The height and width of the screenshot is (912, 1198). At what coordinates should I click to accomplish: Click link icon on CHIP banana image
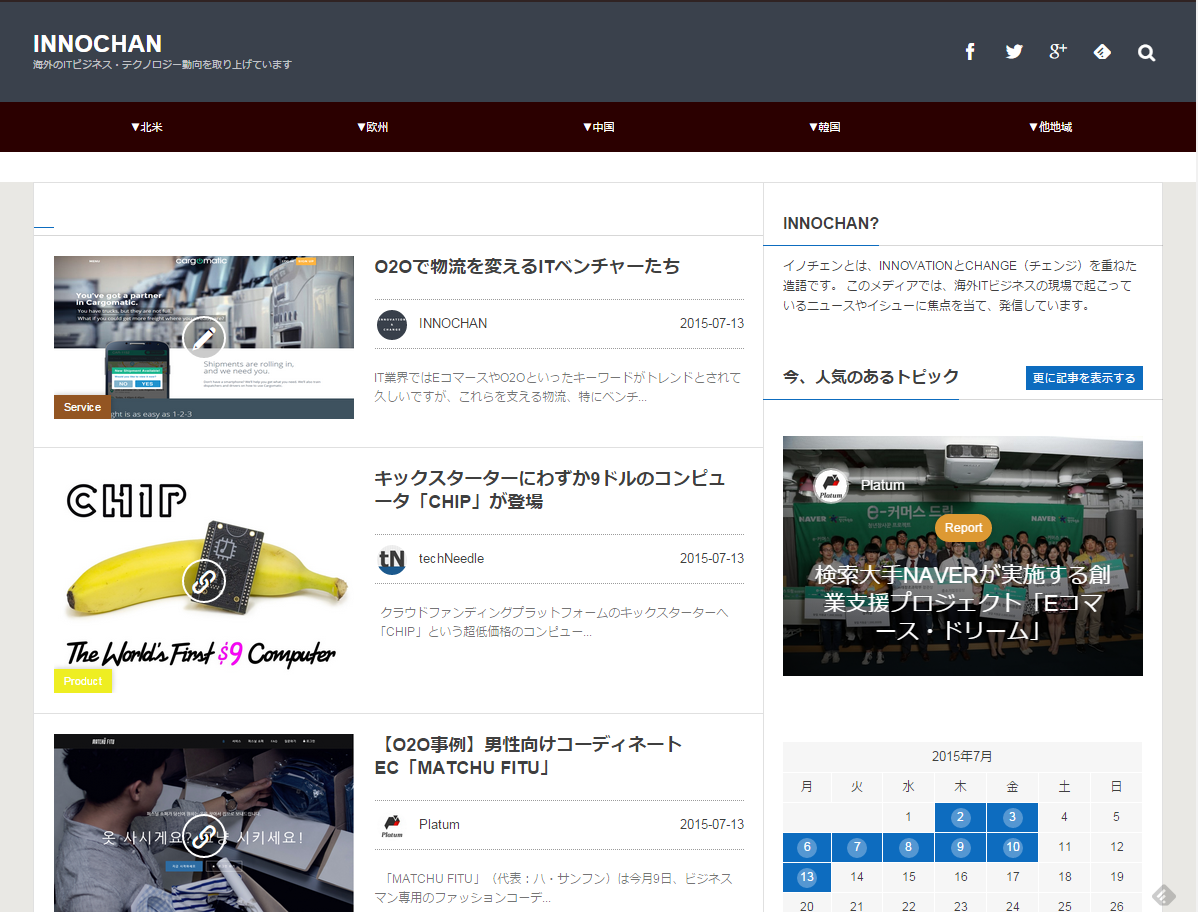[204, 581]
